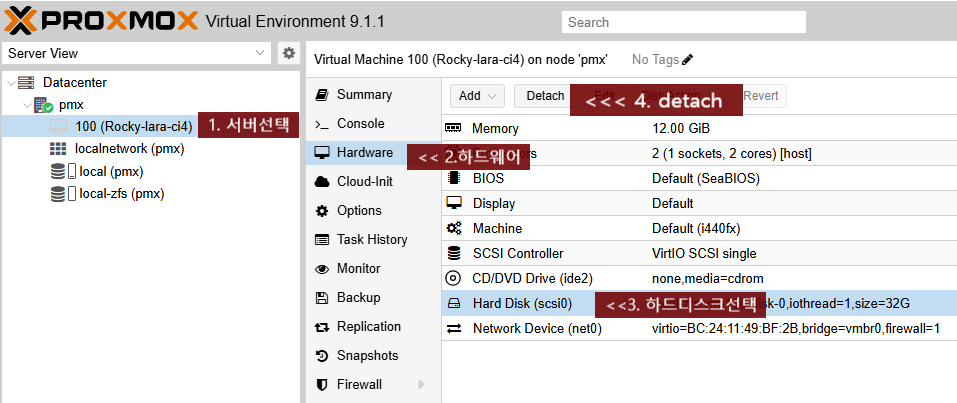957x403 pixels.
Task: Click the Replication arrows icon
Action: (x=322, y=327)
